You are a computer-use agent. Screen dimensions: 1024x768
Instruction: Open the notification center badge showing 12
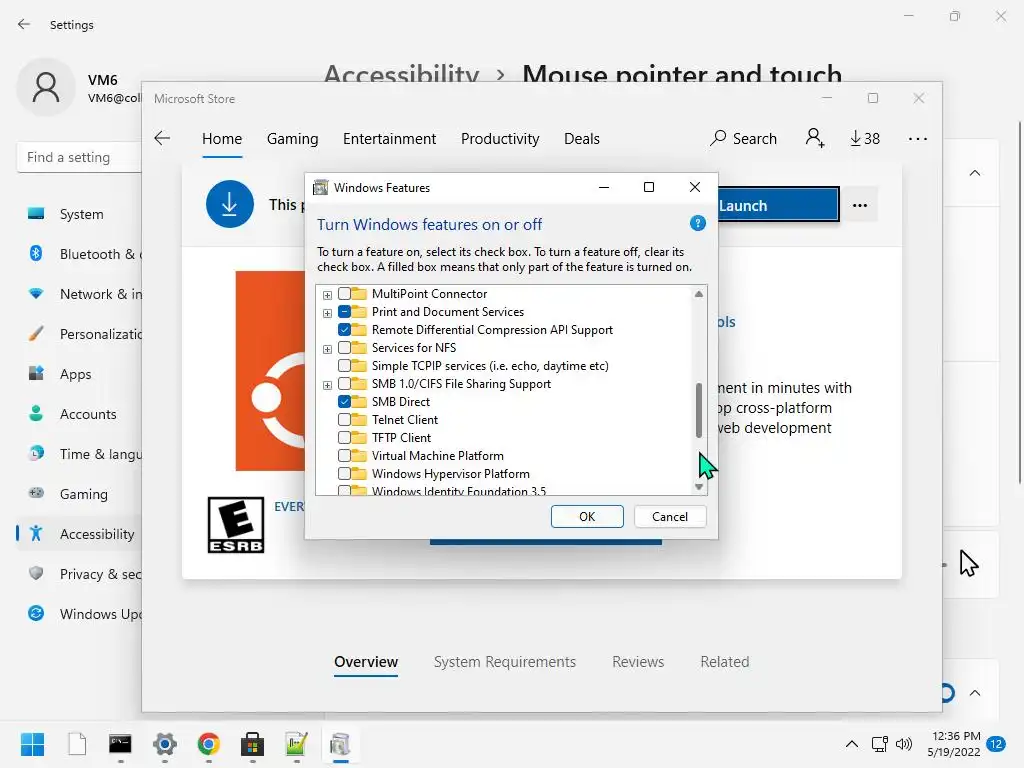(996, 744)
